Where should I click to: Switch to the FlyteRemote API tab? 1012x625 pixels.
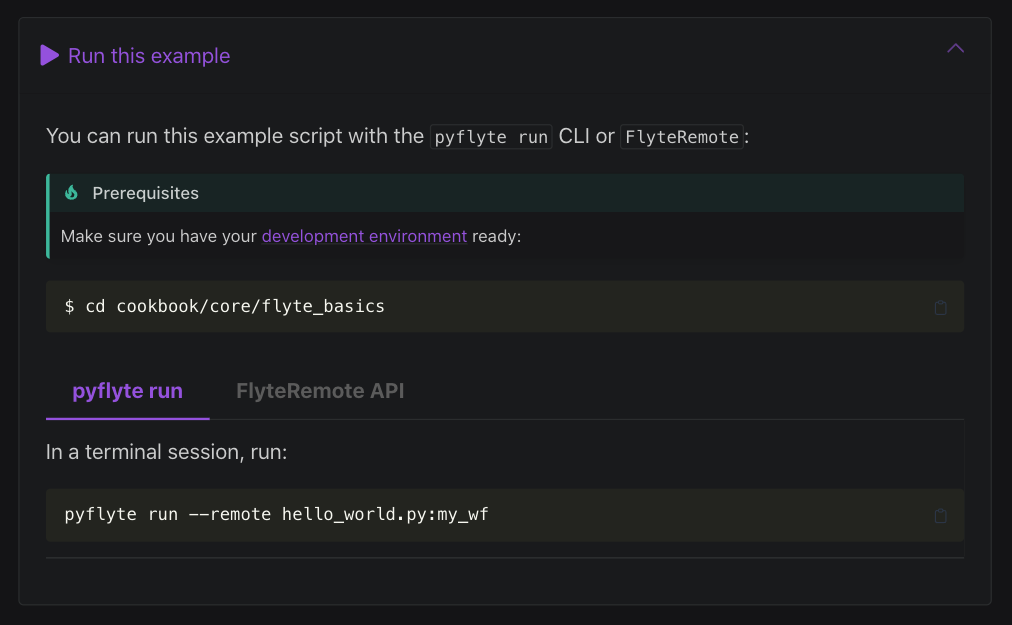coord(320,391)
